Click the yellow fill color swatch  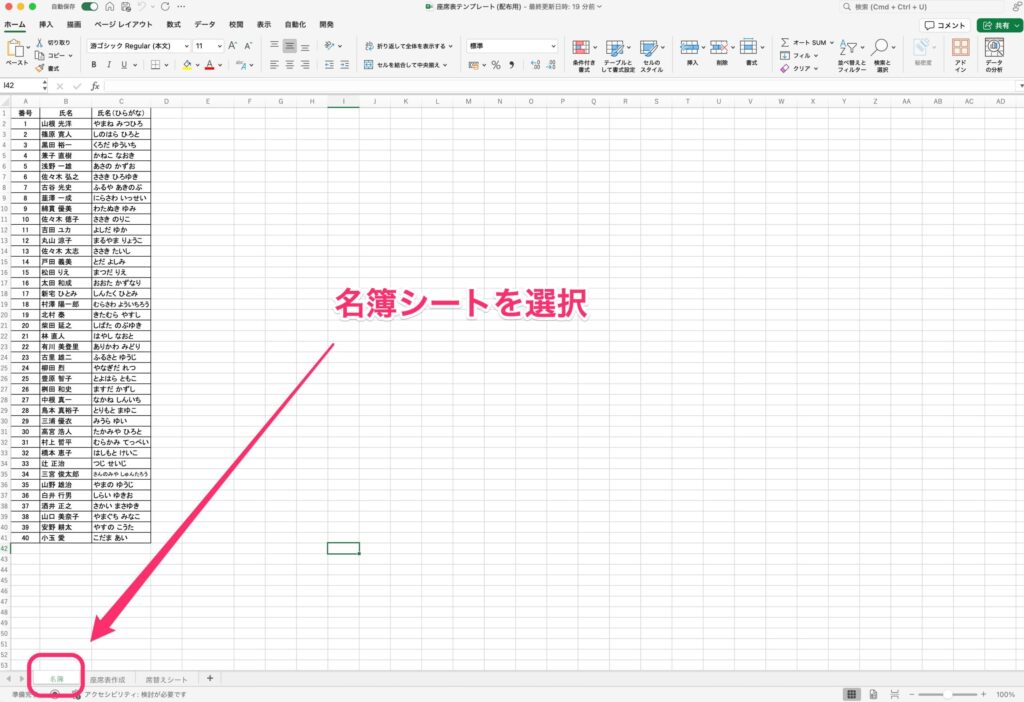[187, 65]
